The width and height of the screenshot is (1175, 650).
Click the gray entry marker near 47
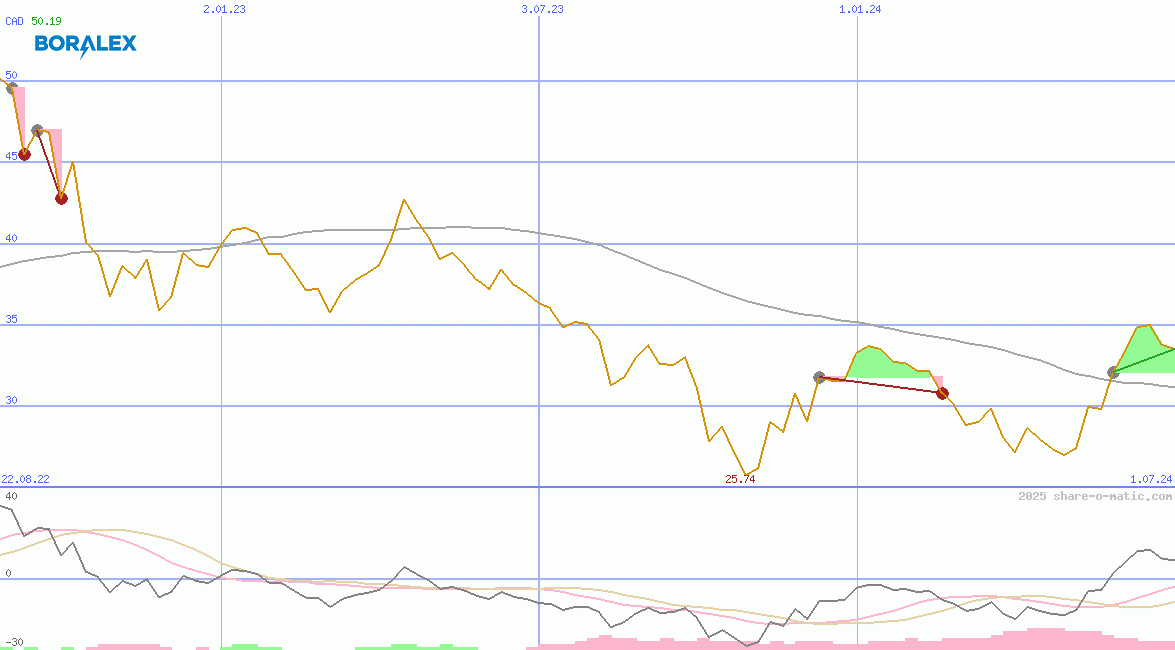coord(37,130)
